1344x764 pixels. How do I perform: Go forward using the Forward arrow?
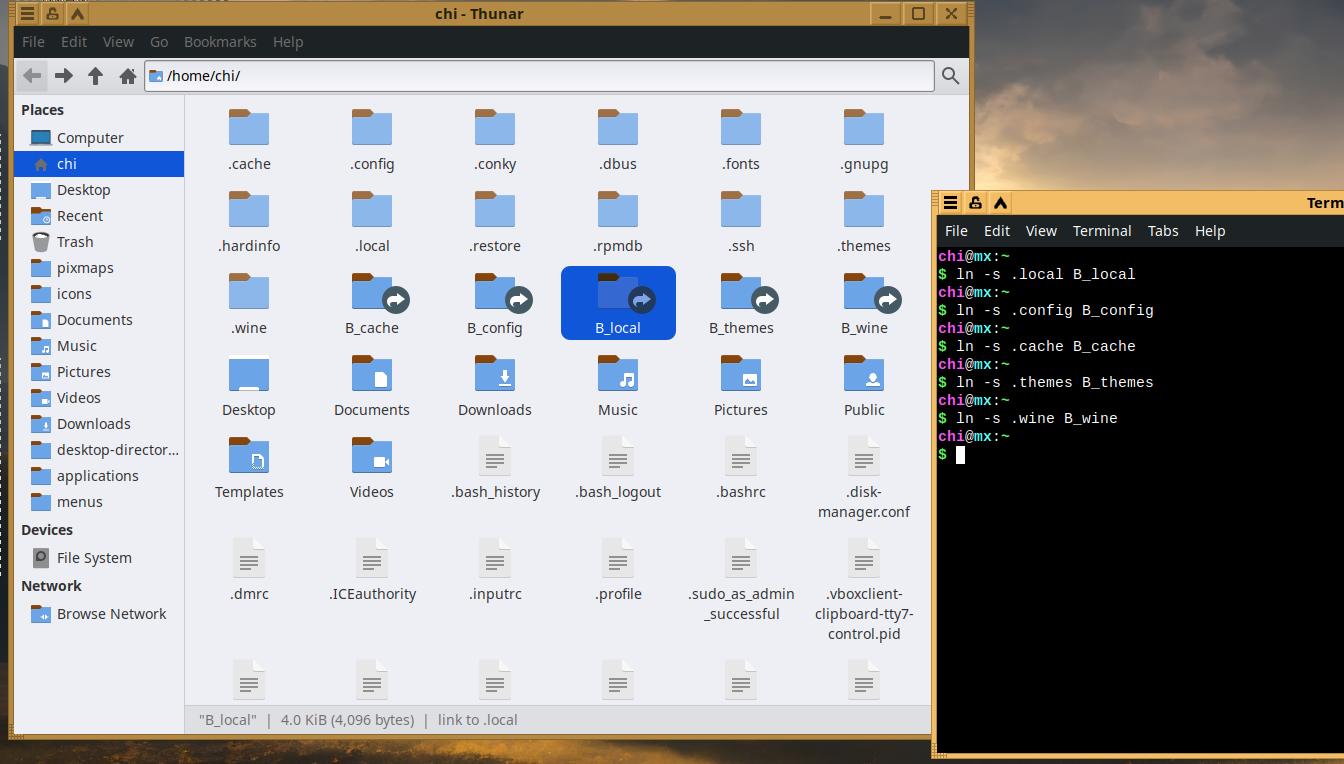coord(64,76)
